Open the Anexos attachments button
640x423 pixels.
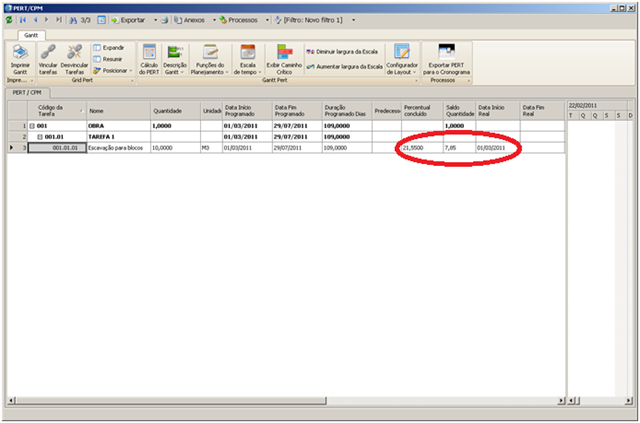pyautogui.click(x=190, y=20)
